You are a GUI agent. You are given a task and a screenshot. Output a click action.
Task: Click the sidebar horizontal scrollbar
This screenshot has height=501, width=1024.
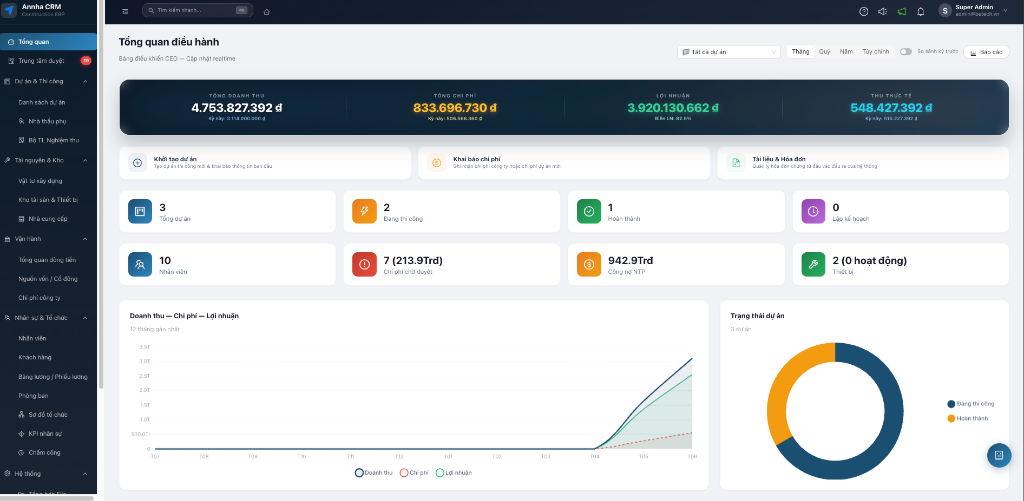tap(47, 498)
